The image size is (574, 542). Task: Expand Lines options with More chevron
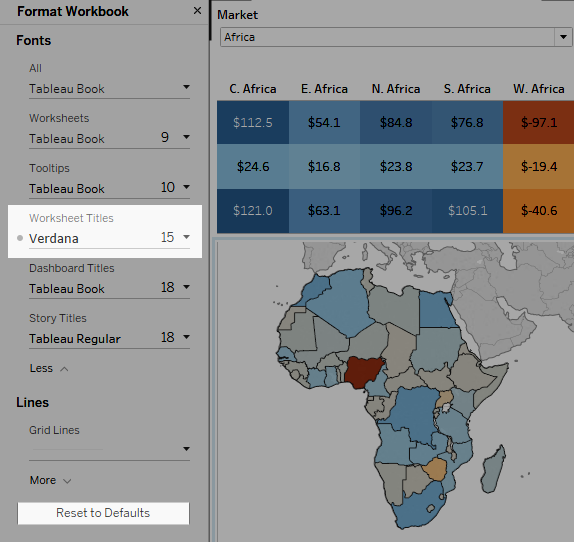[x=67, y=481]
